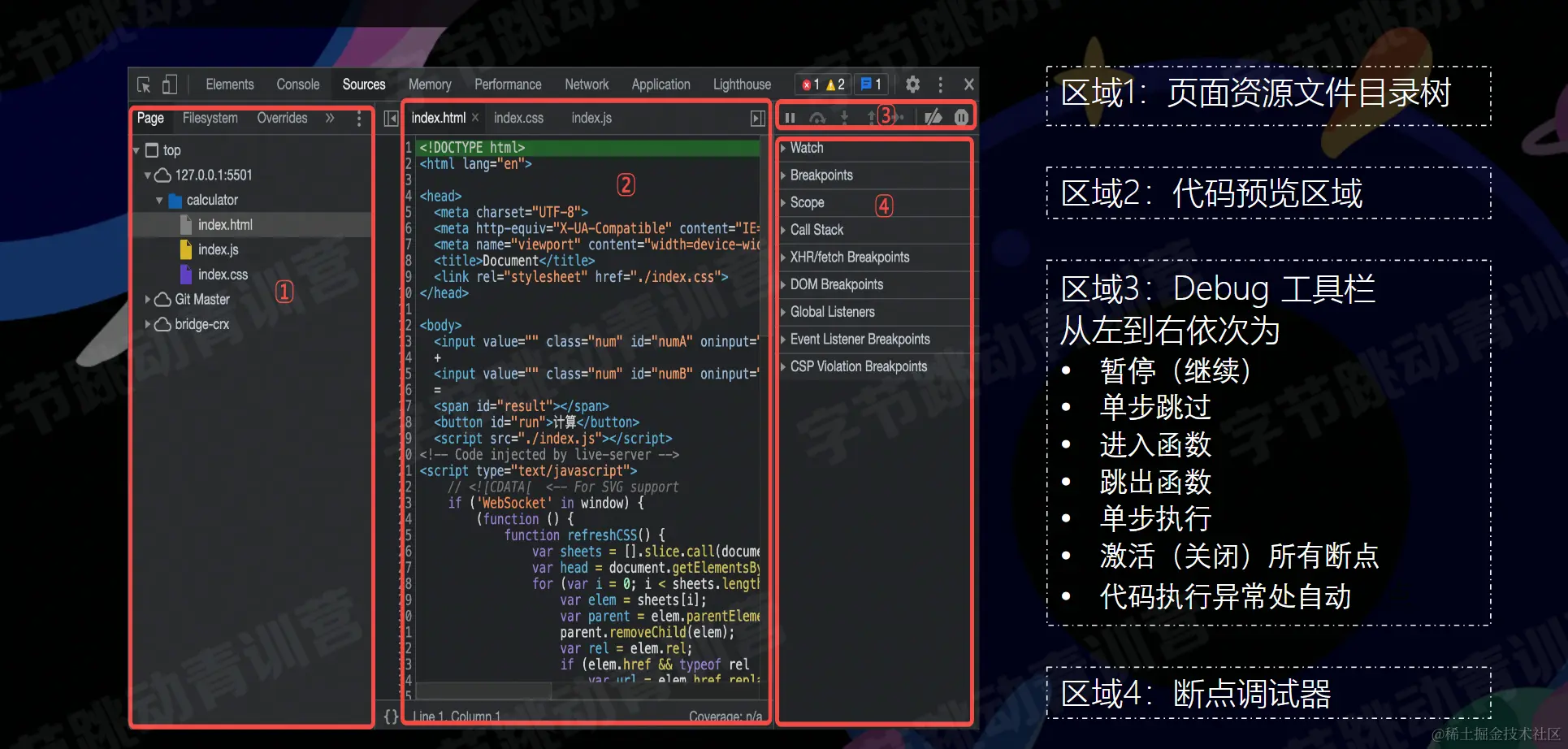Select the Page navigator tab
Screen dimensions: 1568x749
point(150,118)
